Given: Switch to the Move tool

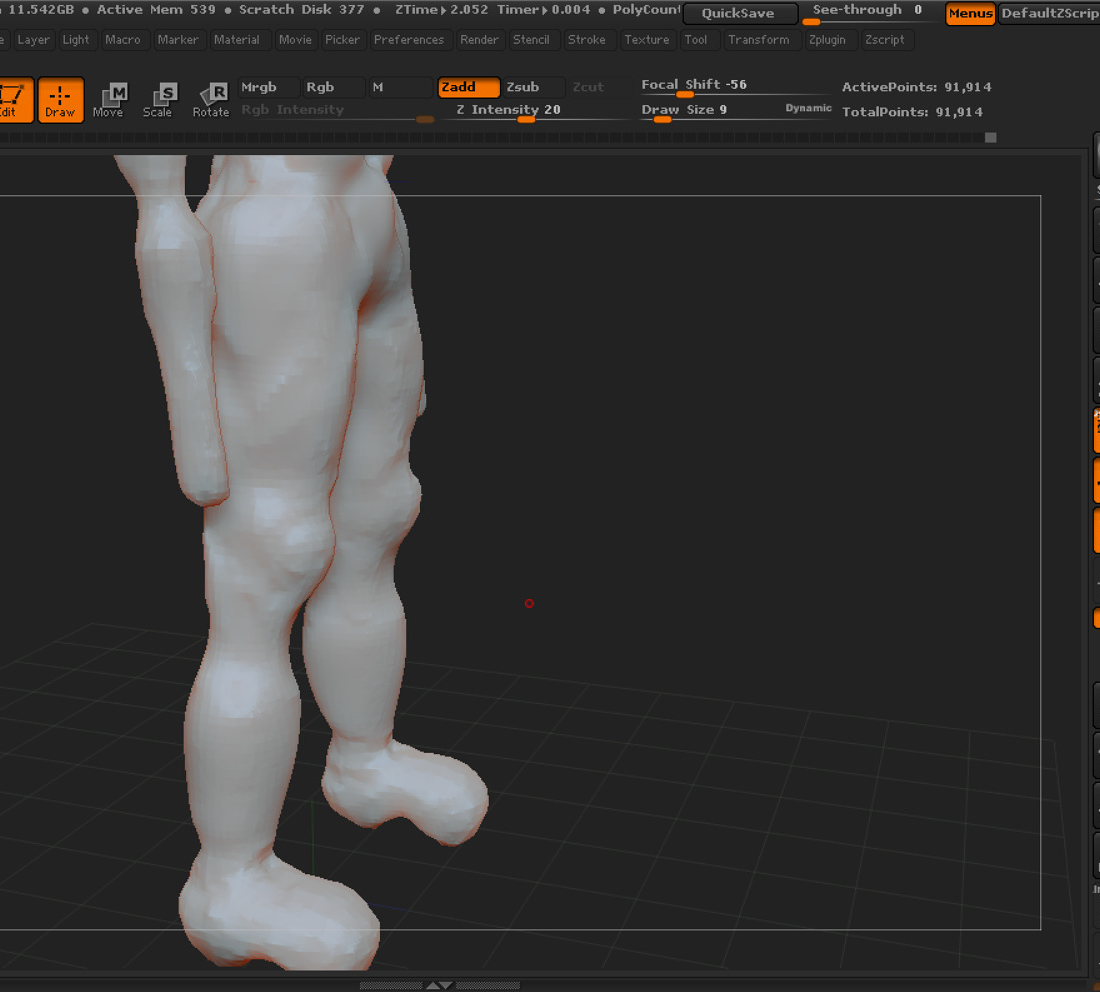Looking at the screenshot, I should 108,100.
